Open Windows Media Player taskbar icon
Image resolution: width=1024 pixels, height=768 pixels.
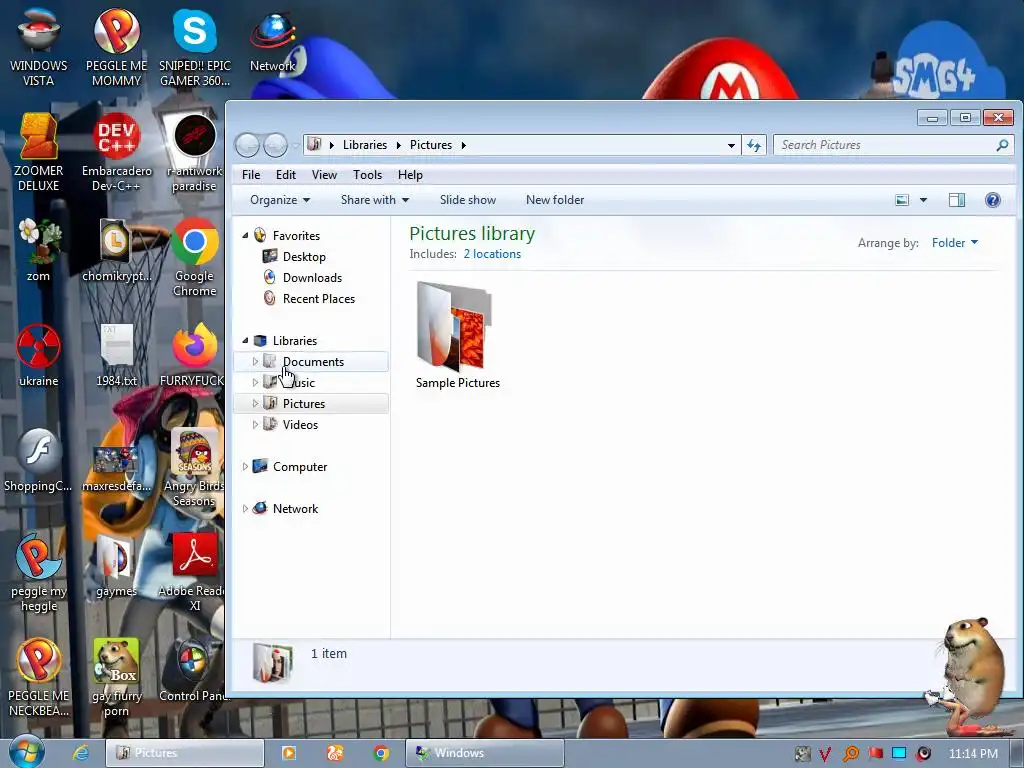click(289, 753)
